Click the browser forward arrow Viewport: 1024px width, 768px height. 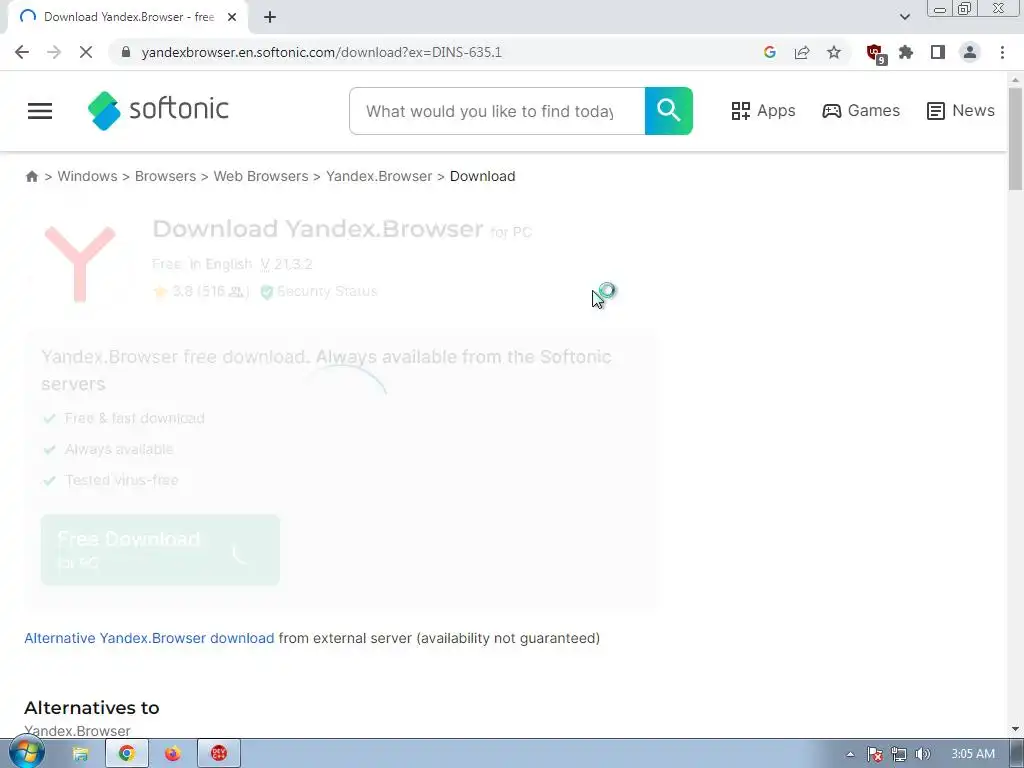coord(54,52)
